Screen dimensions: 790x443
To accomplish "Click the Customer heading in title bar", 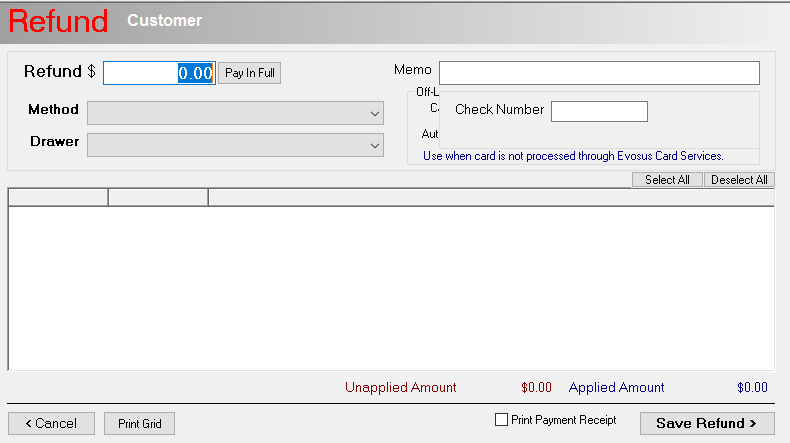I will [164, 21].
